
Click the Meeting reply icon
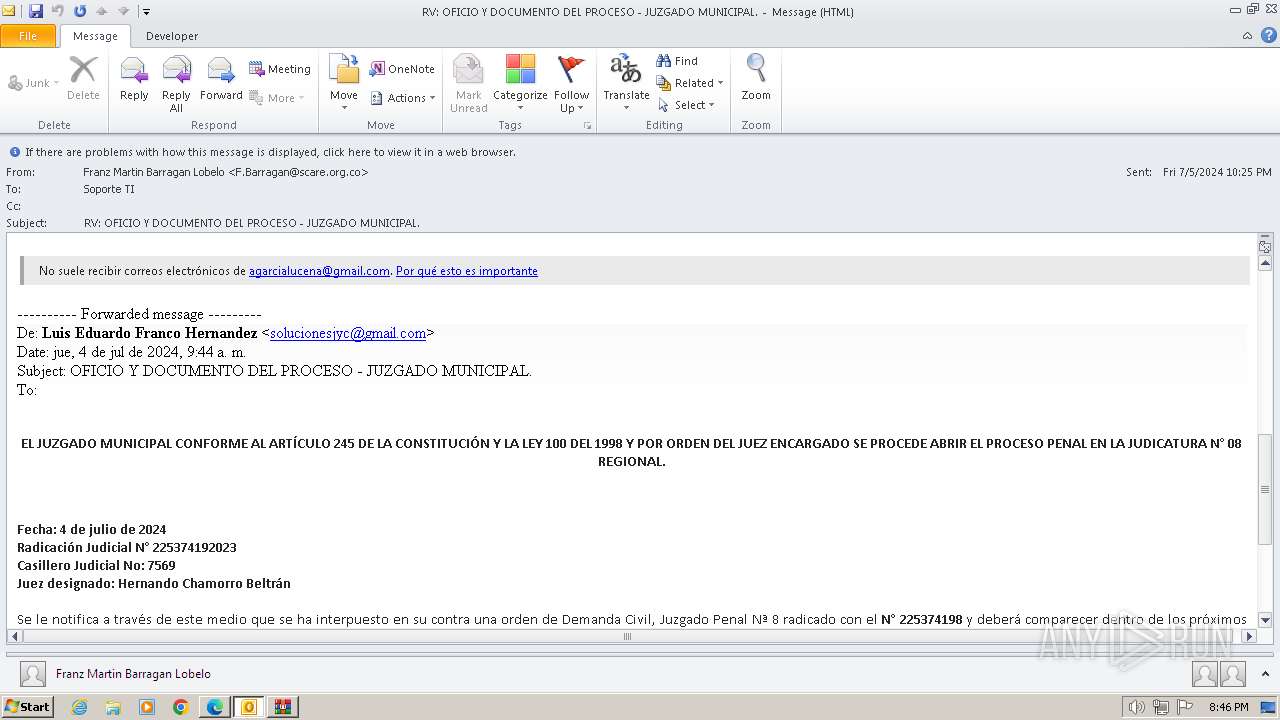[280, 69]
